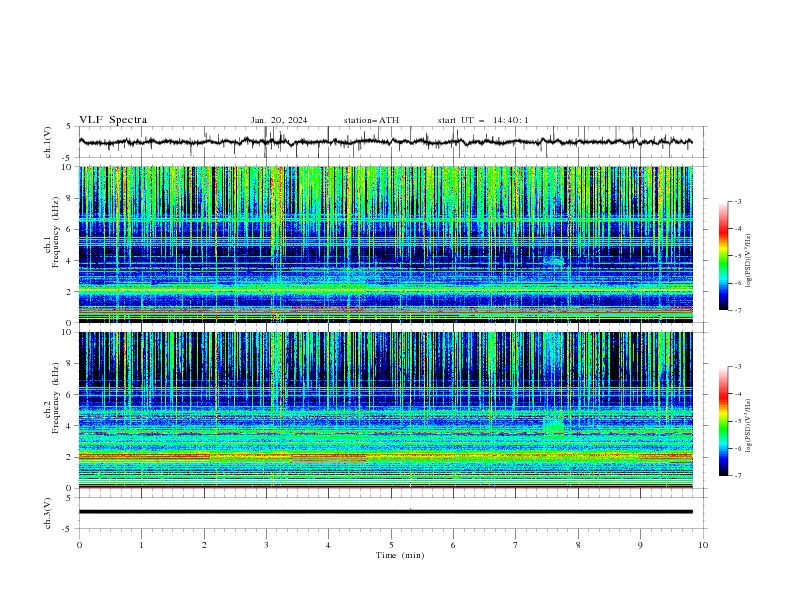The image size is (792, 612).
Task: Click the "-4" tick on the ch.2 color bar
Action: tap(737, 394)
